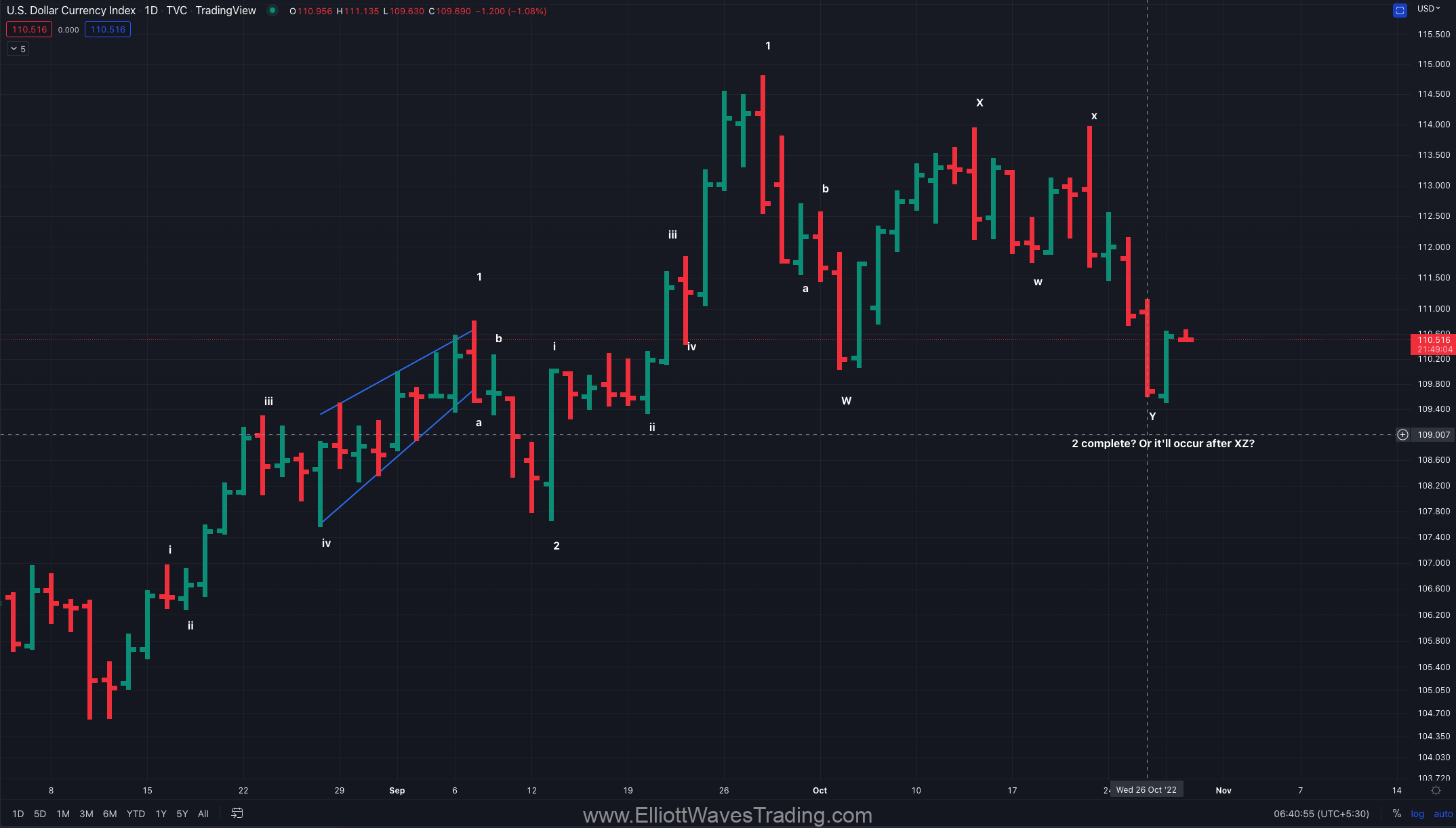Click the time zone clock 06:40:55 (UTC+5:30)
Viewport: 1456px width, 828px height.
click(1321, 814)
